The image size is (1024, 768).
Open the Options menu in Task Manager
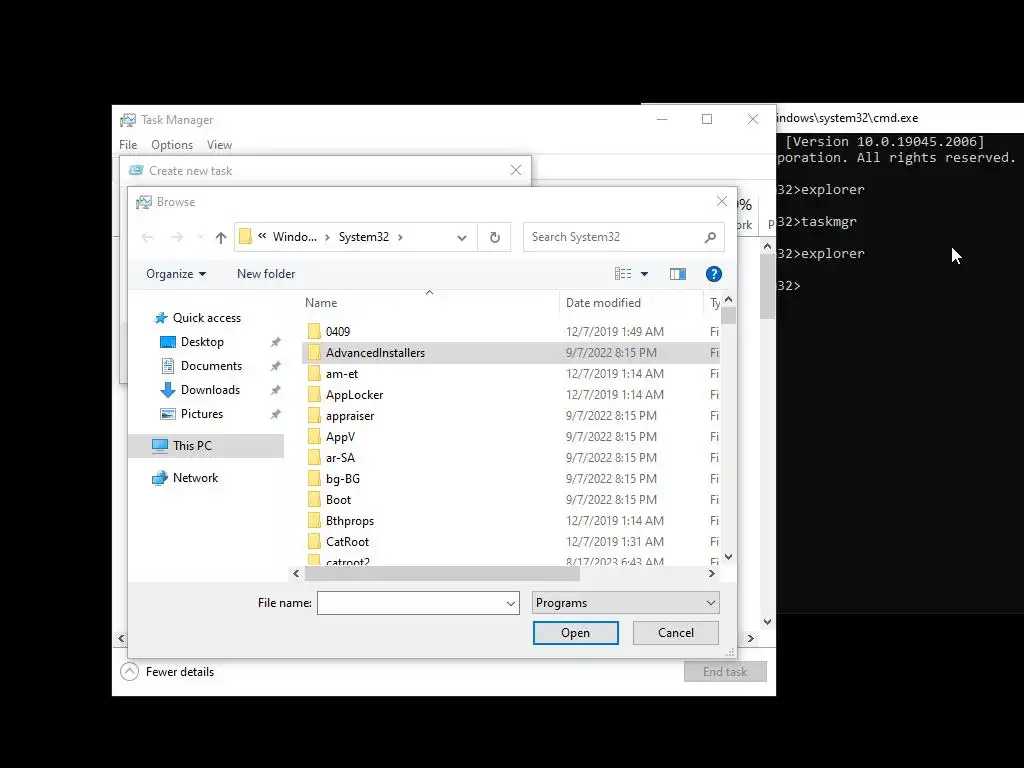click(172, 145)
